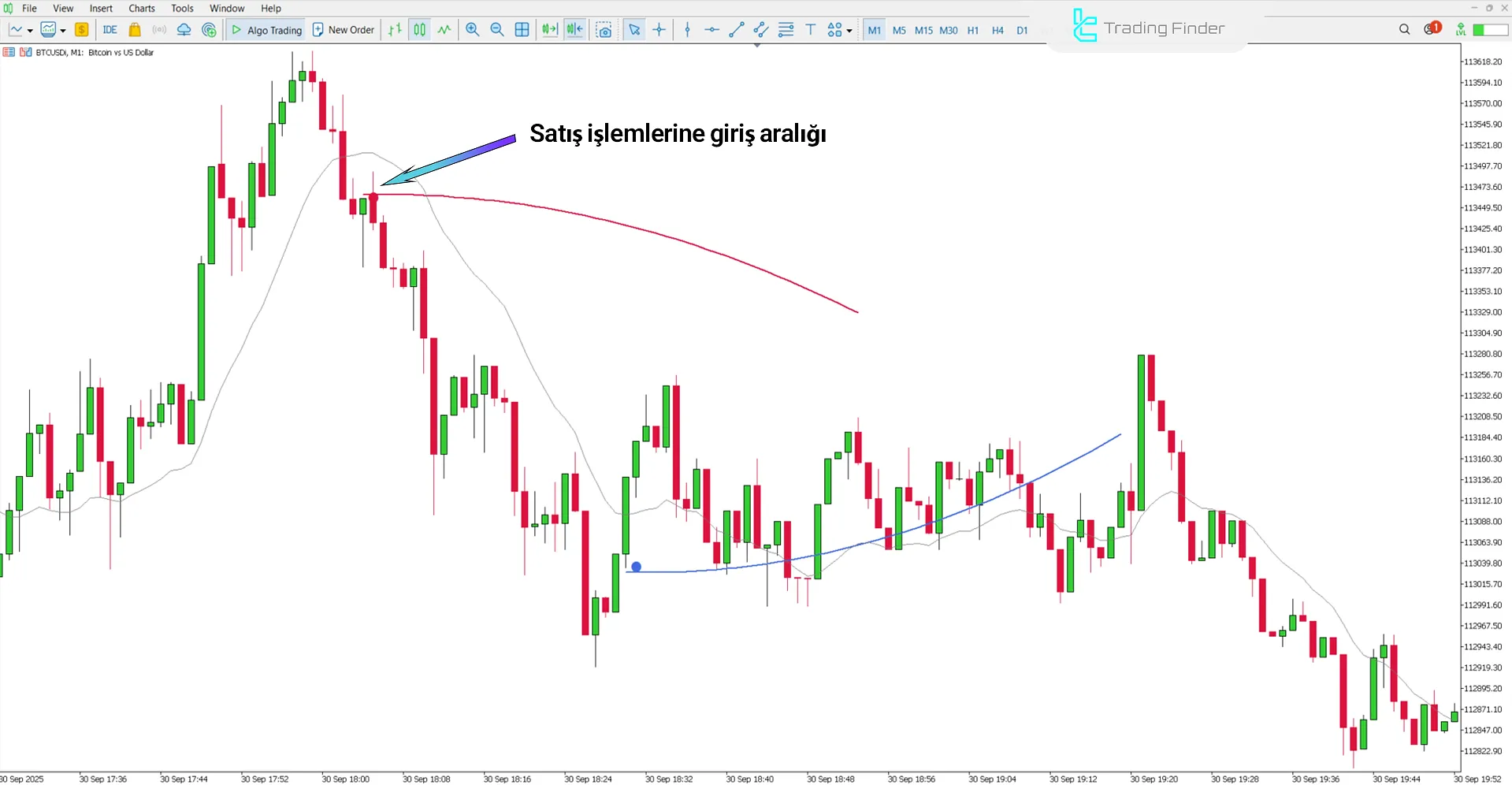Screen dimensions: 1512x785
Task: Expand the chart type dropdown arrow
Action: point(30,31)
